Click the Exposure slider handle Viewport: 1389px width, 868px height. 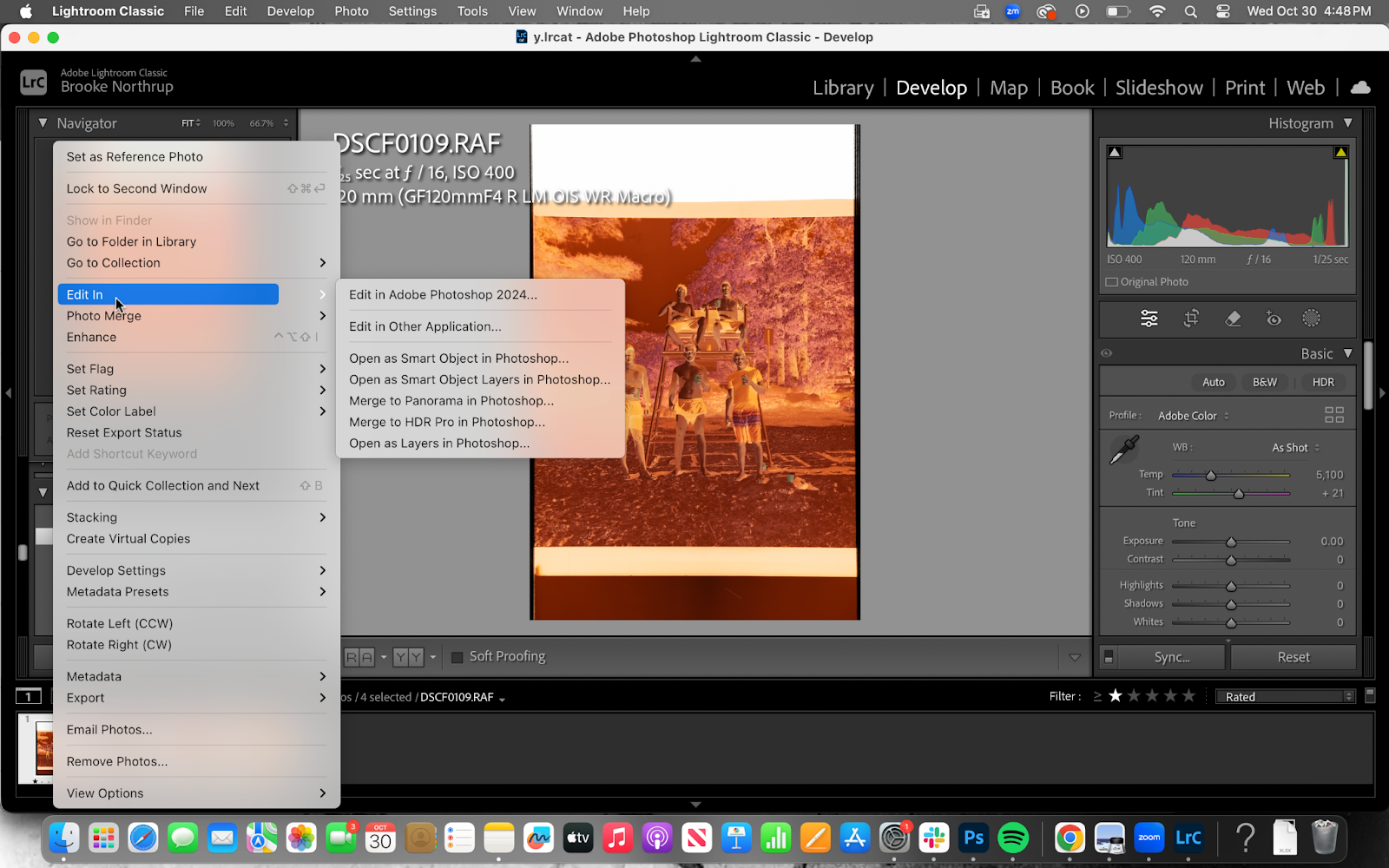1231,542
